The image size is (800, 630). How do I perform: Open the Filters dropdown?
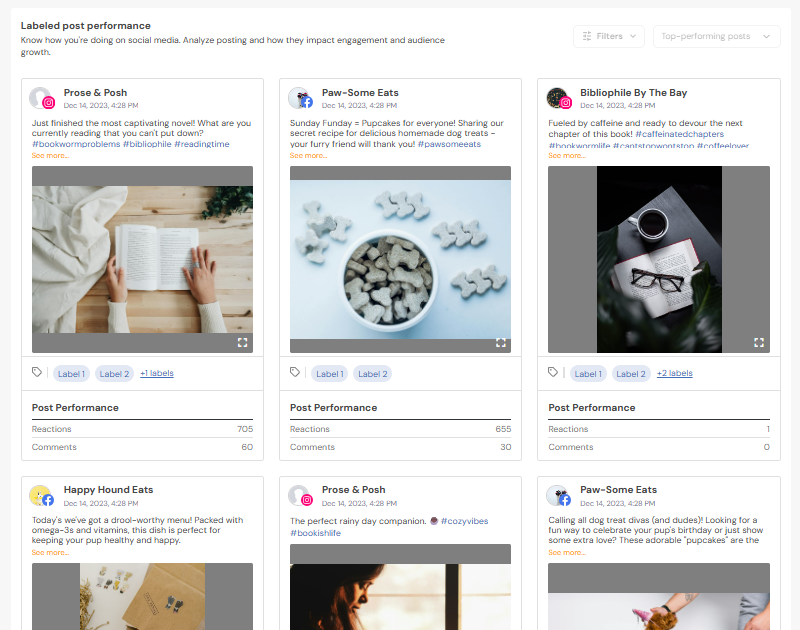coord(609,36)
